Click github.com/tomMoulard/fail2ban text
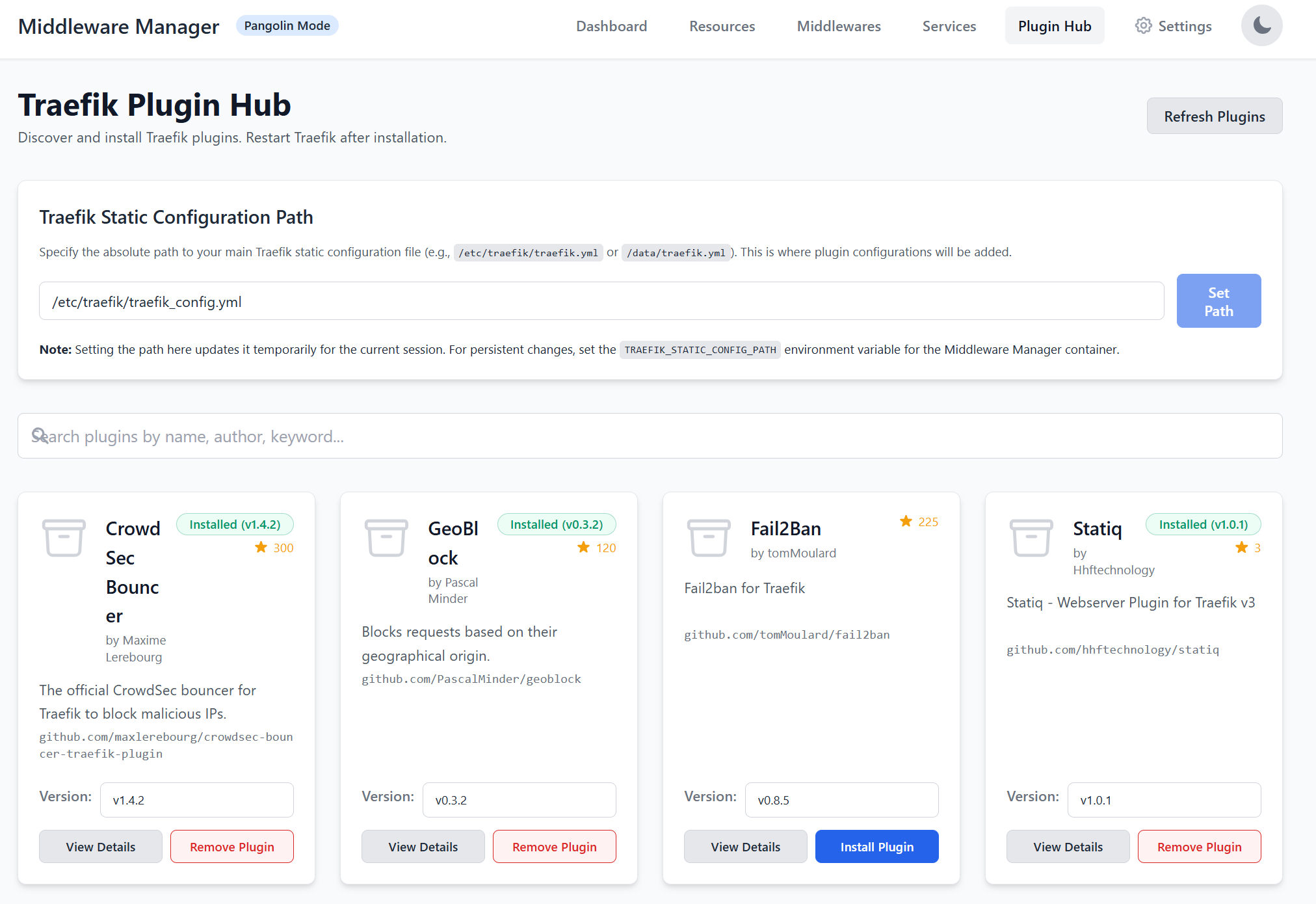The image size is (1316, 904). (787, 635)
